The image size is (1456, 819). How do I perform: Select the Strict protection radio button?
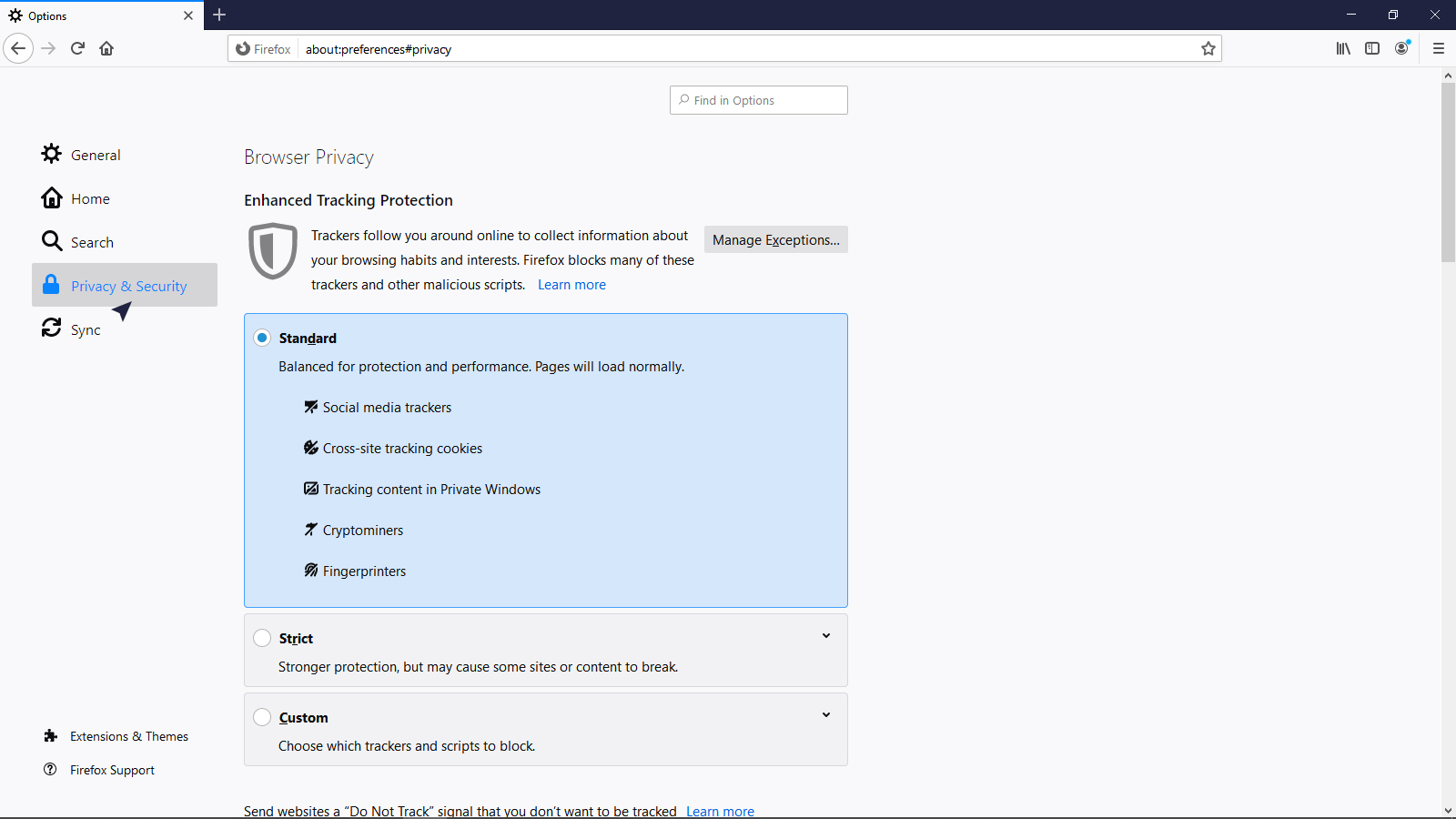tap(262, 638)
